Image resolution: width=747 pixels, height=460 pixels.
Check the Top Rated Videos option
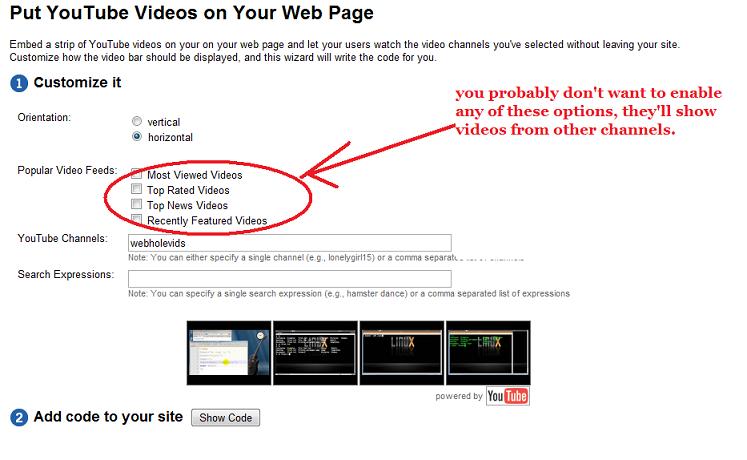point(136,189)
